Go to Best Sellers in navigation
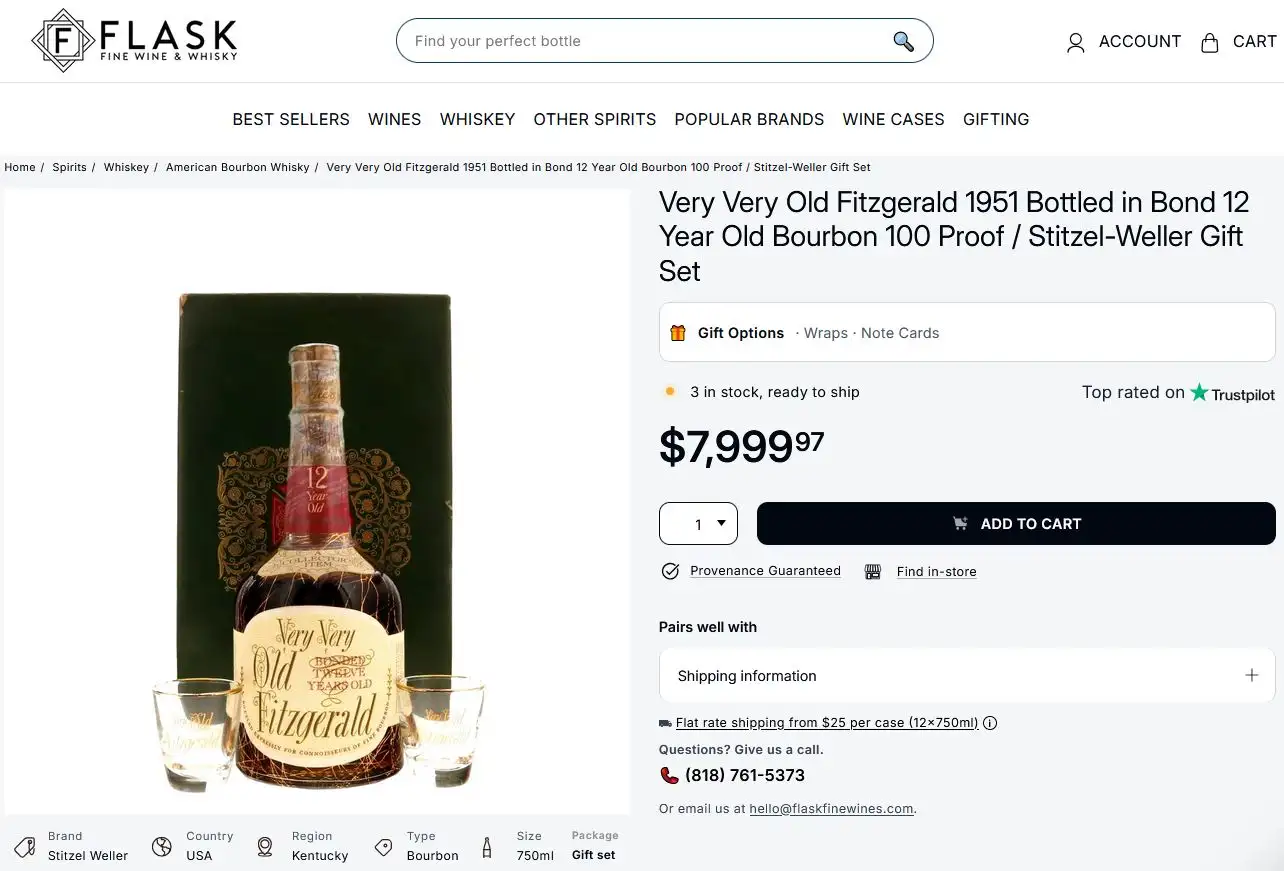 click(x=291, y=119)
